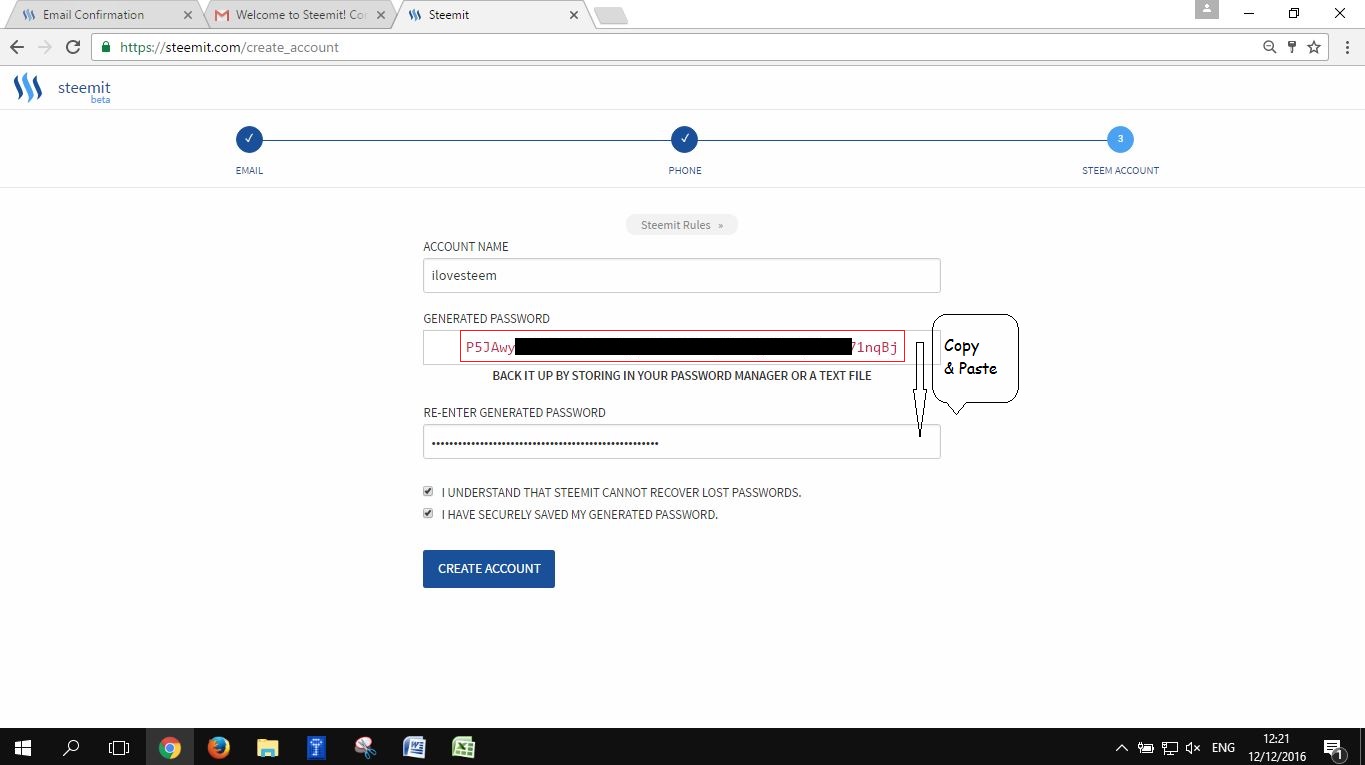Open taskbar search magnifier

pyautogui.click(x=72, y=747)
